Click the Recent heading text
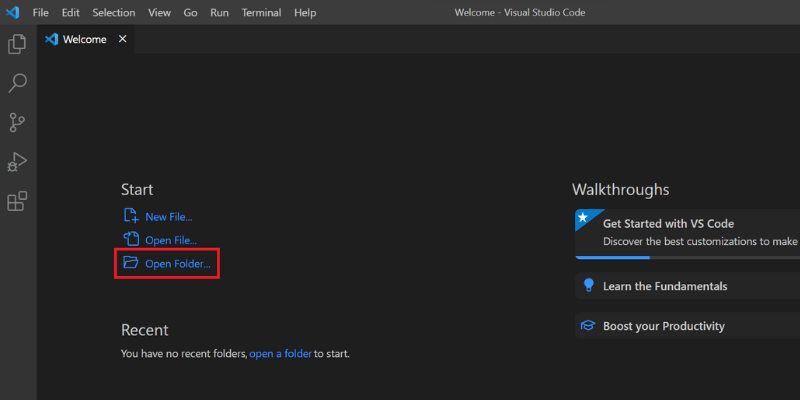800x400 pixels. click(x=144, y=330)
